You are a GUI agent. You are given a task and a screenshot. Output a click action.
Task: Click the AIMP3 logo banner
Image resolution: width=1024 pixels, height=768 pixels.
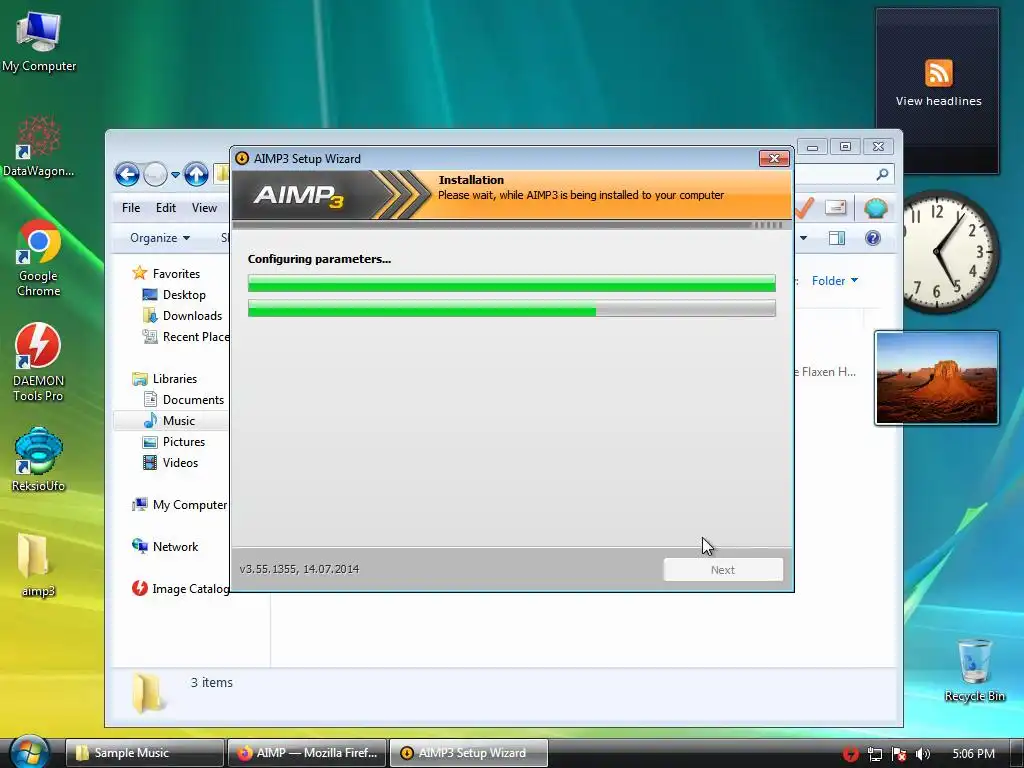coord(298,195)
